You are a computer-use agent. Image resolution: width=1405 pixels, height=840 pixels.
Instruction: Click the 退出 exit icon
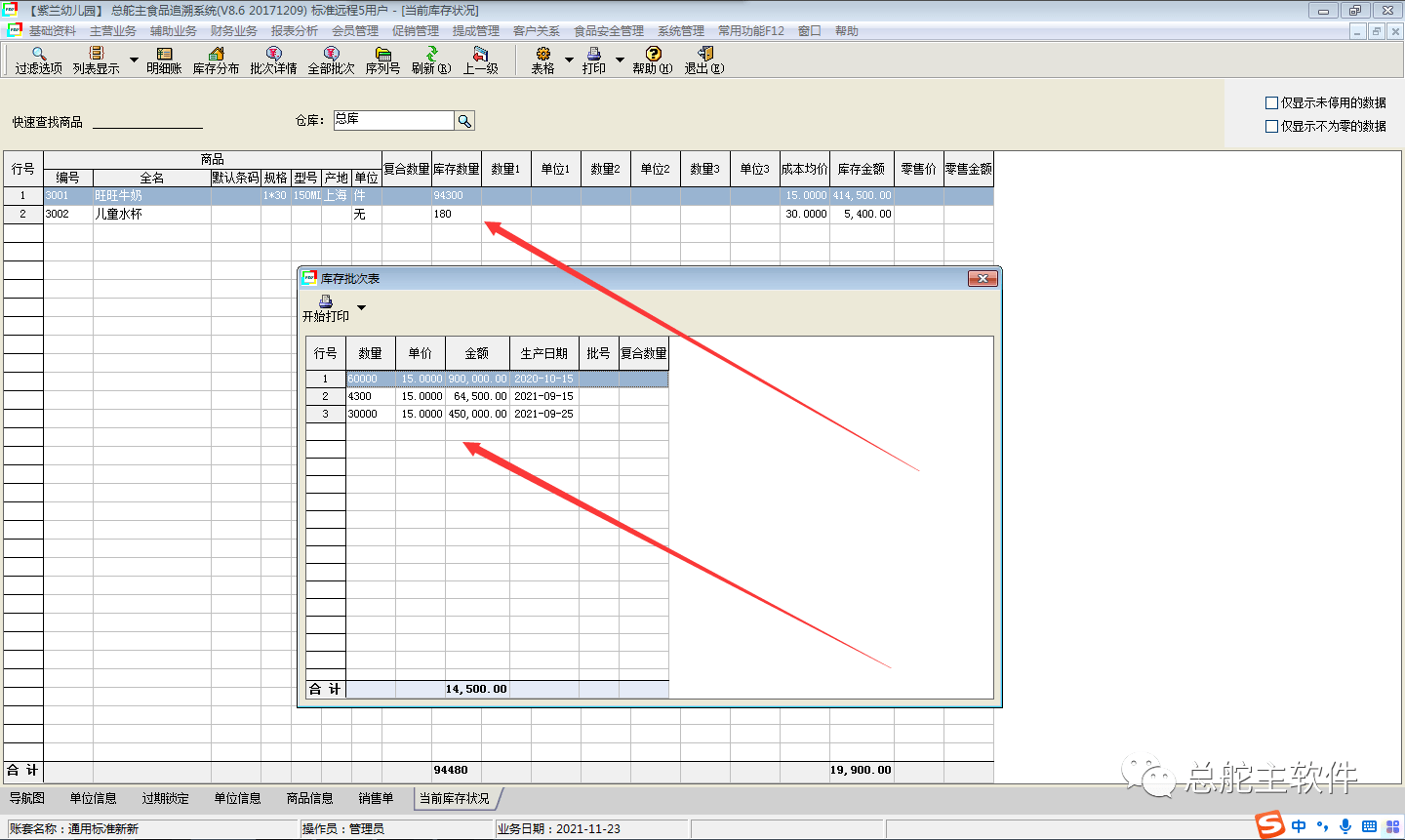(704, 60)
